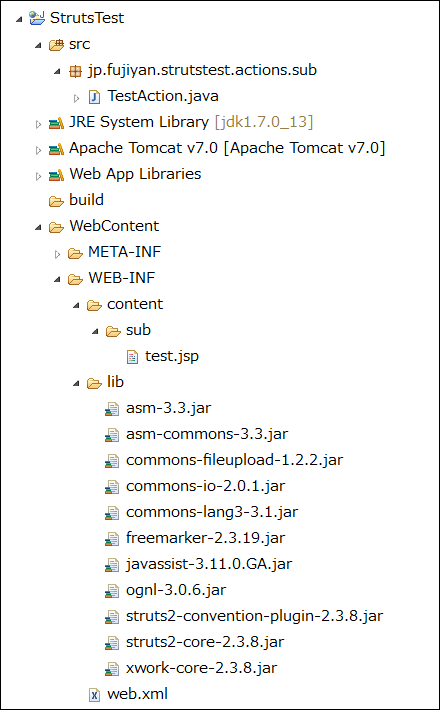Select the JRE System Library icon
Screen dimensions: 440x710
click(x=56, y=123)
